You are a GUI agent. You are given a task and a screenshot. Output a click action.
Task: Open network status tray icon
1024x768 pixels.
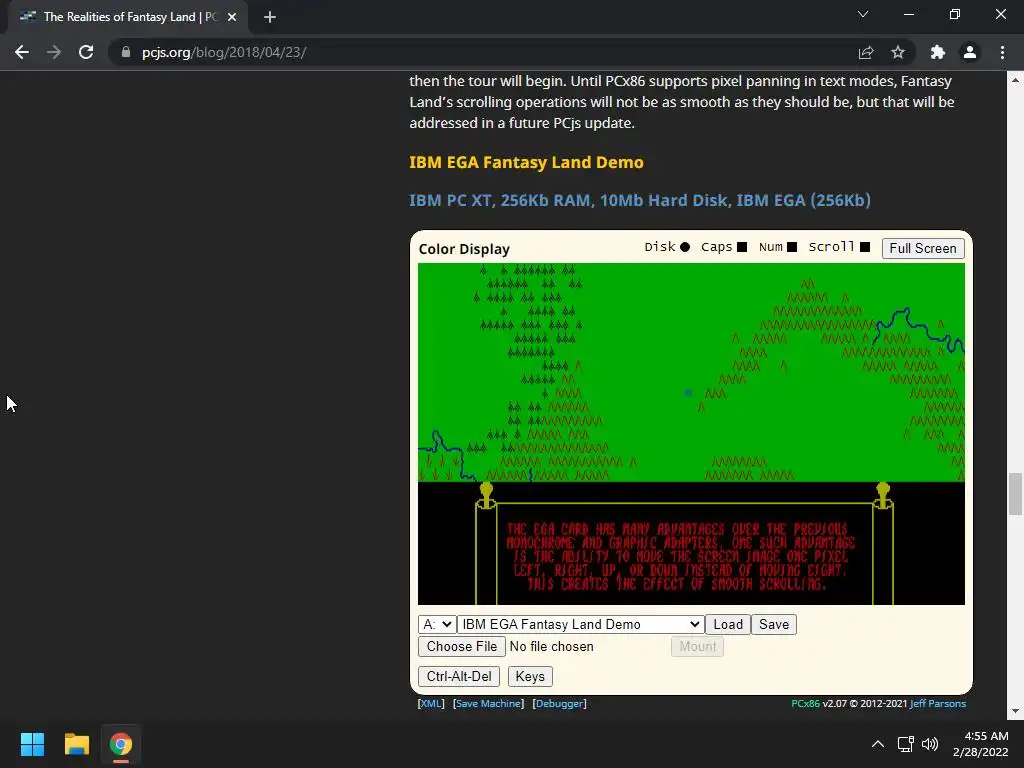tap(905, 744)
